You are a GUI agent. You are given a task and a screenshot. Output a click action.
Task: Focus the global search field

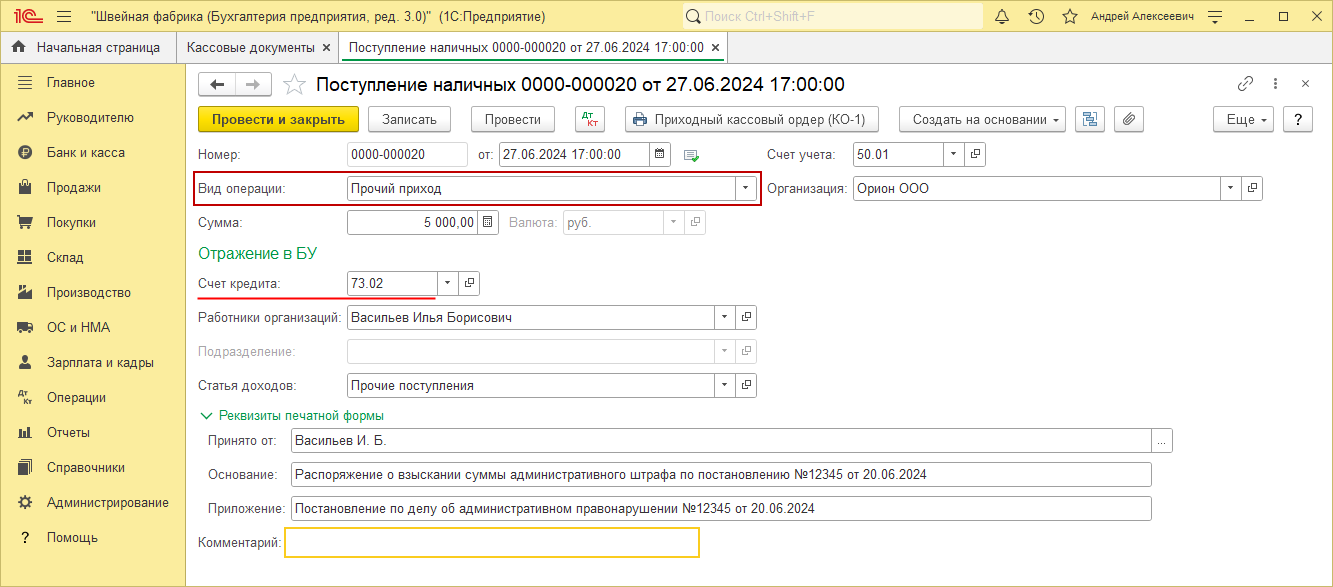[x=833, y=17]
